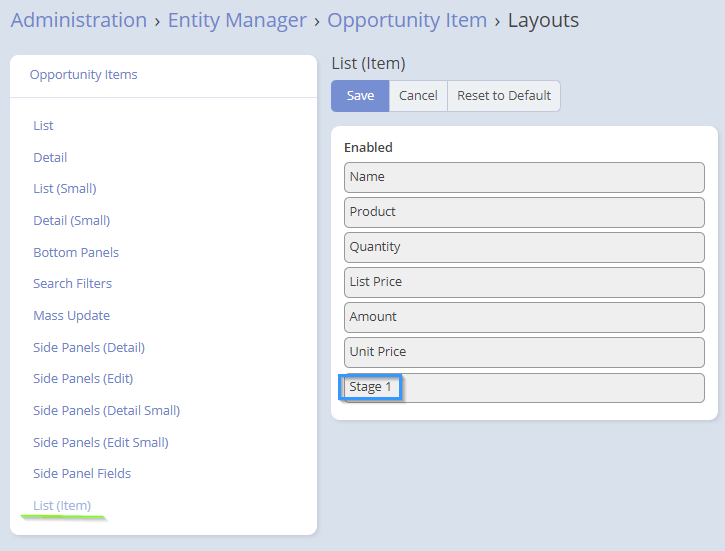Select the Name field row
The width and height of the screenshot is (725, 551).
coord(524,177)
